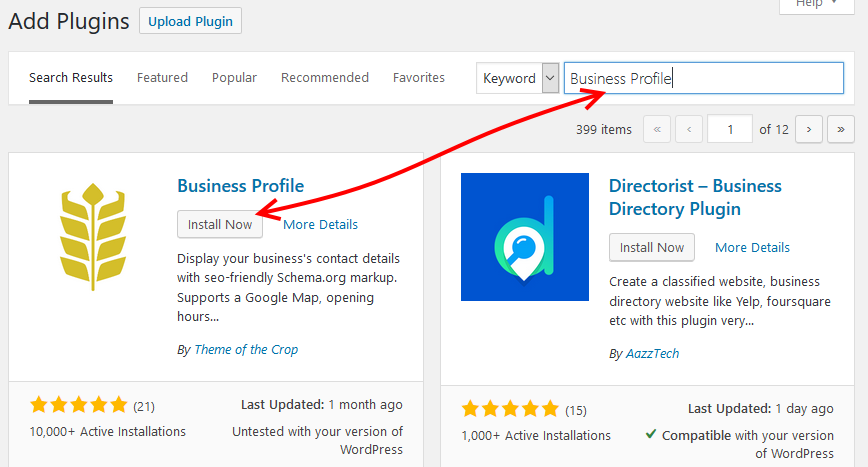Open Theme of the Crop author link
The width and height of the screenshot is (868, 467).
click(246, 350)
